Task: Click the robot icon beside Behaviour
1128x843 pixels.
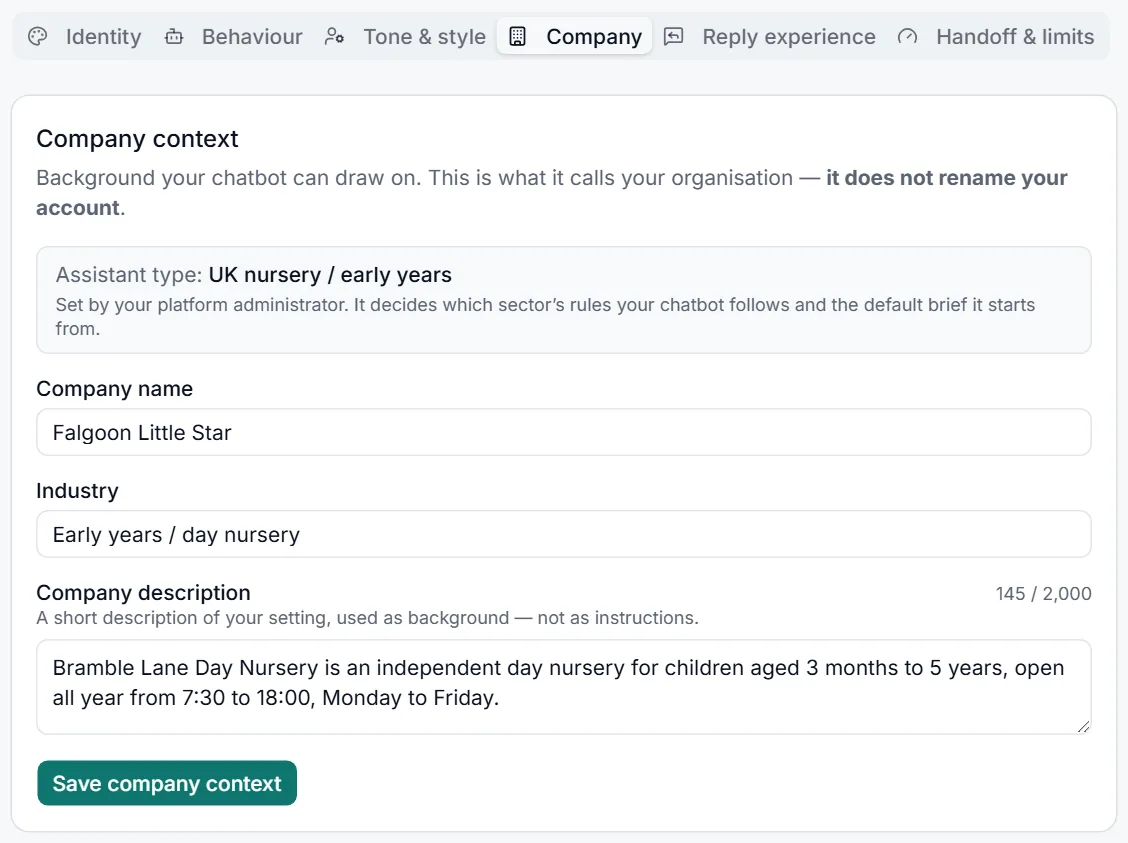Action: click(x=174, y=36)
